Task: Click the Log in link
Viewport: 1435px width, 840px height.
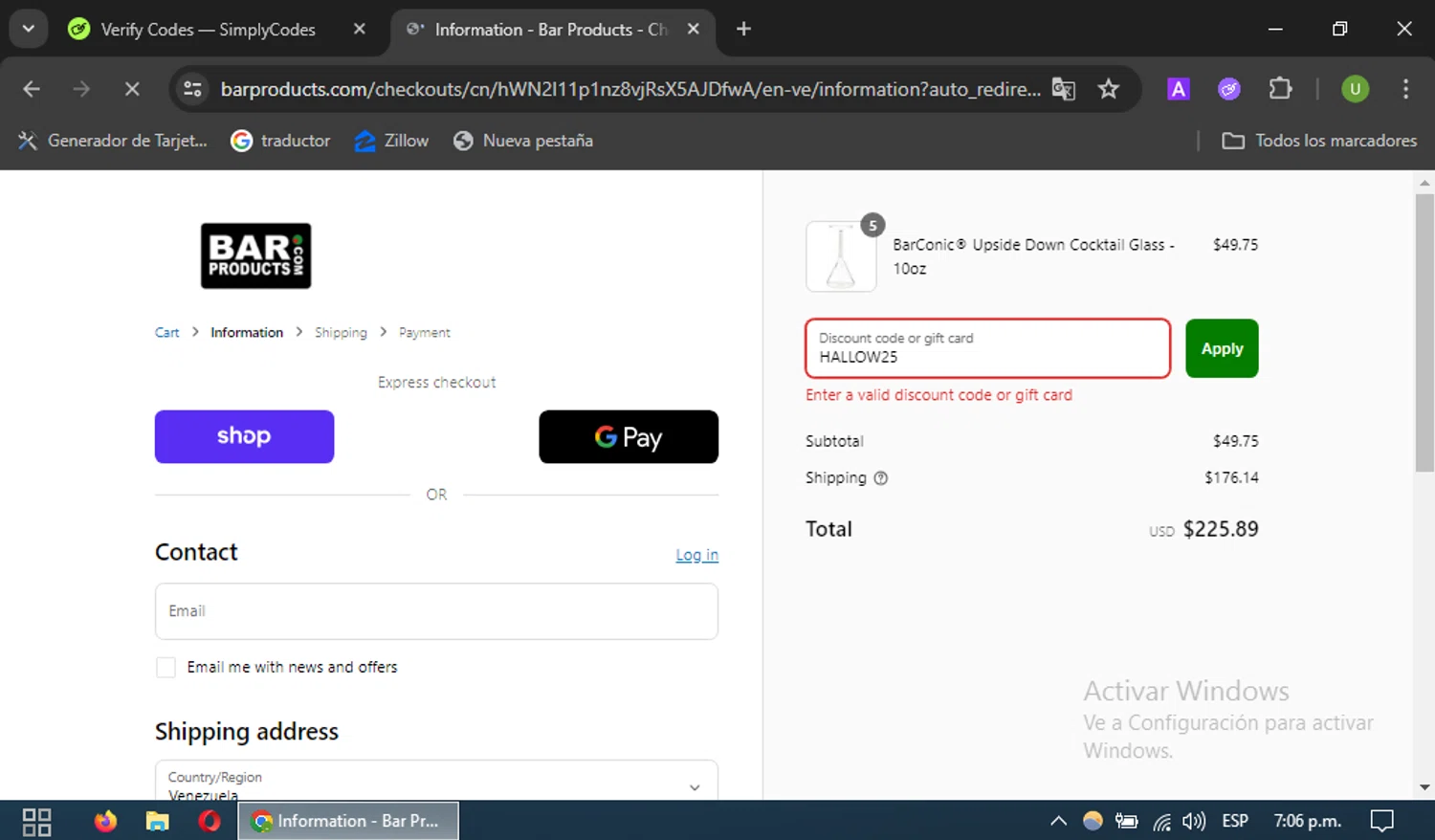Action: 696,555
